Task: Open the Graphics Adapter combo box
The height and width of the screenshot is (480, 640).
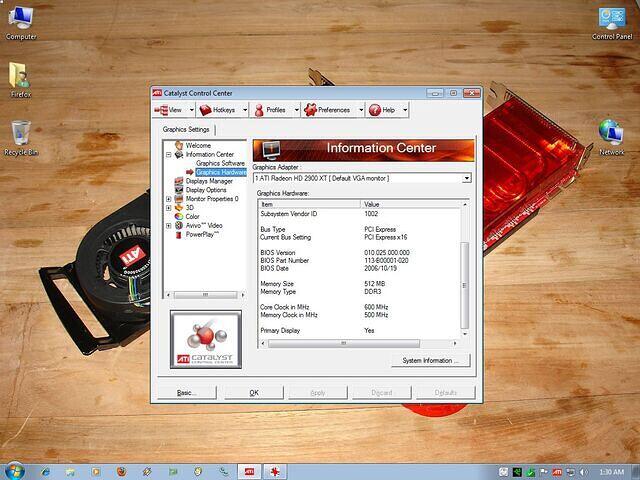Action: click(x=362, y=178)
